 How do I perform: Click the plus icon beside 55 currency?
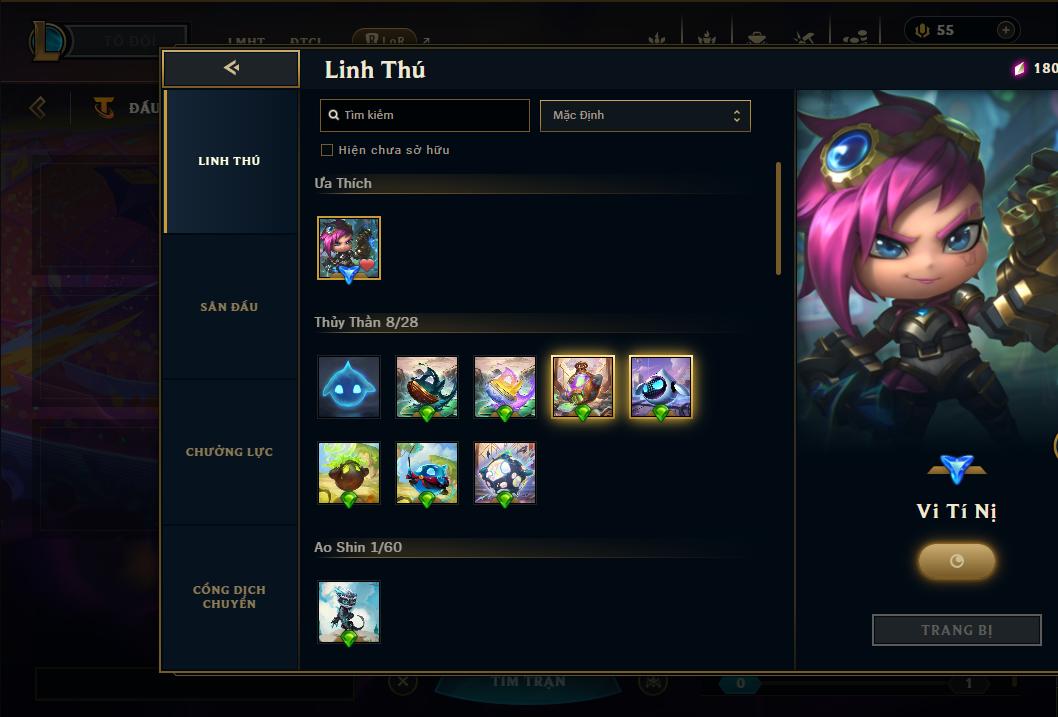tap(1005, 30)
